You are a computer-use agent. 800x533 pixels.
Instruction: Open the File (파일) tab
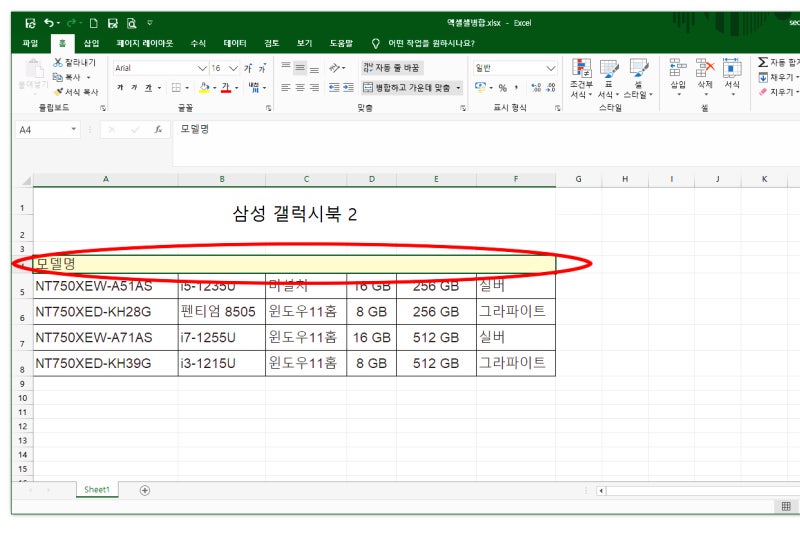pos(30,43)
